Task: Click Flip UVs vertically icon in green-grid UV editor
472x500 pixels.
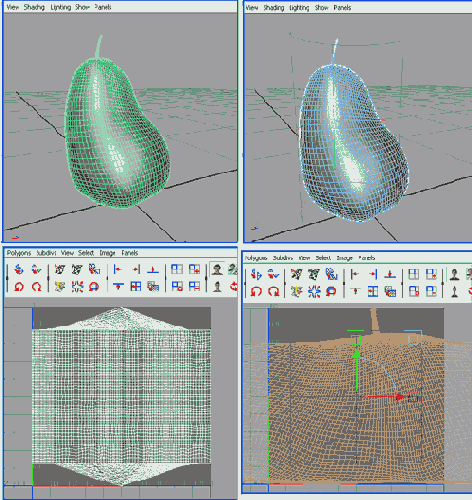Action: (x=36, y=269)
